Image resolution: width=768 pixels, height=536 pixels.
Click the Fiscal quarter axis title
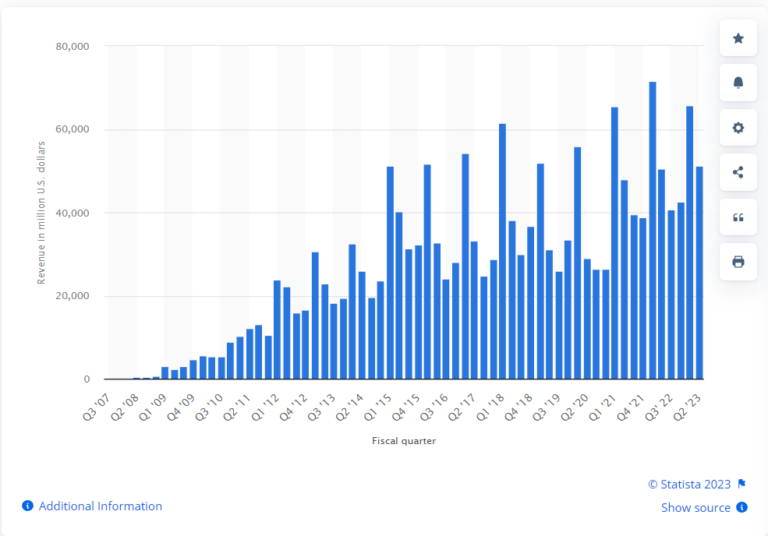tap(405, 440)
